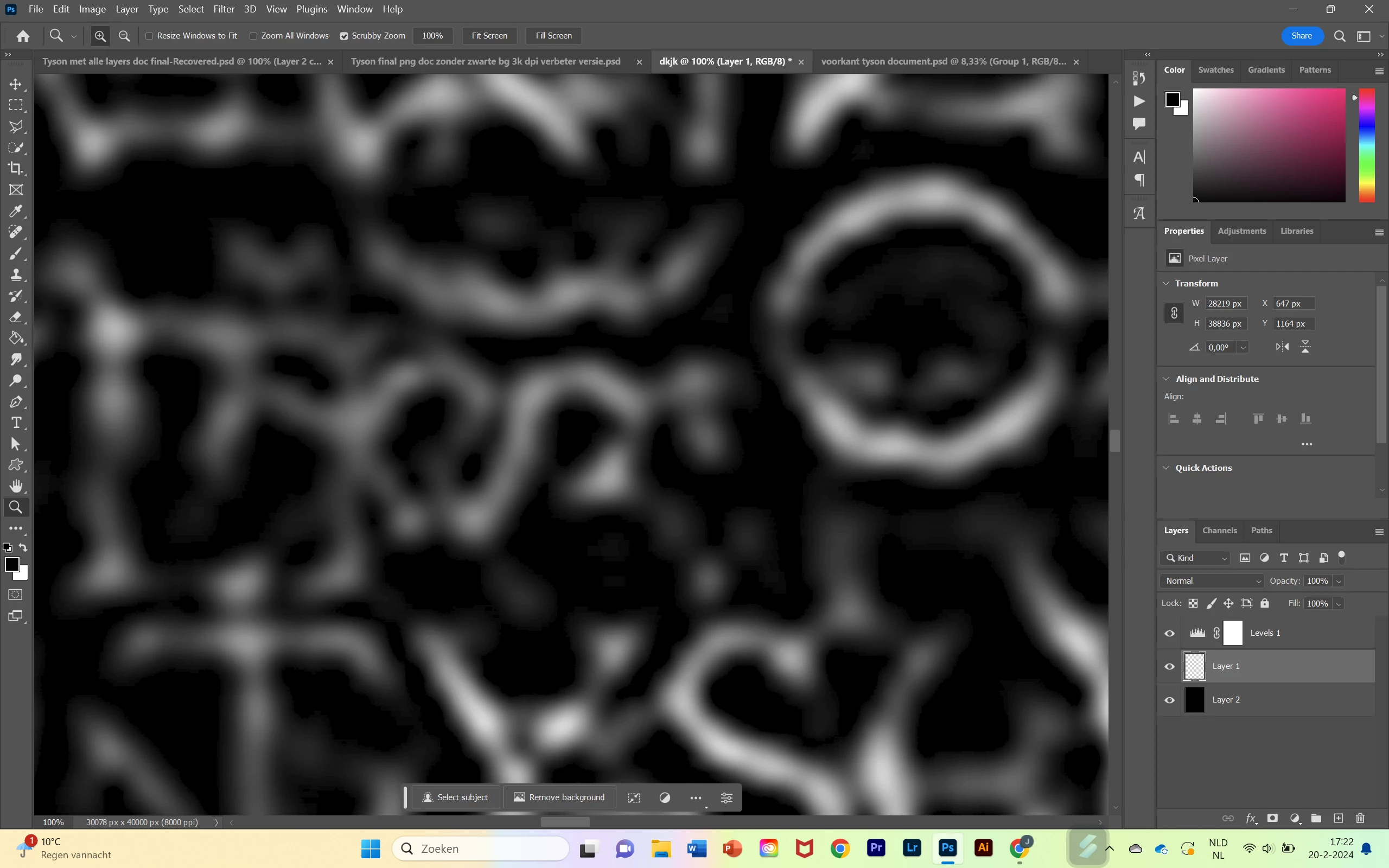
Task: Open layer Opacity dropdown arrow
Action: pos(1339,581)
